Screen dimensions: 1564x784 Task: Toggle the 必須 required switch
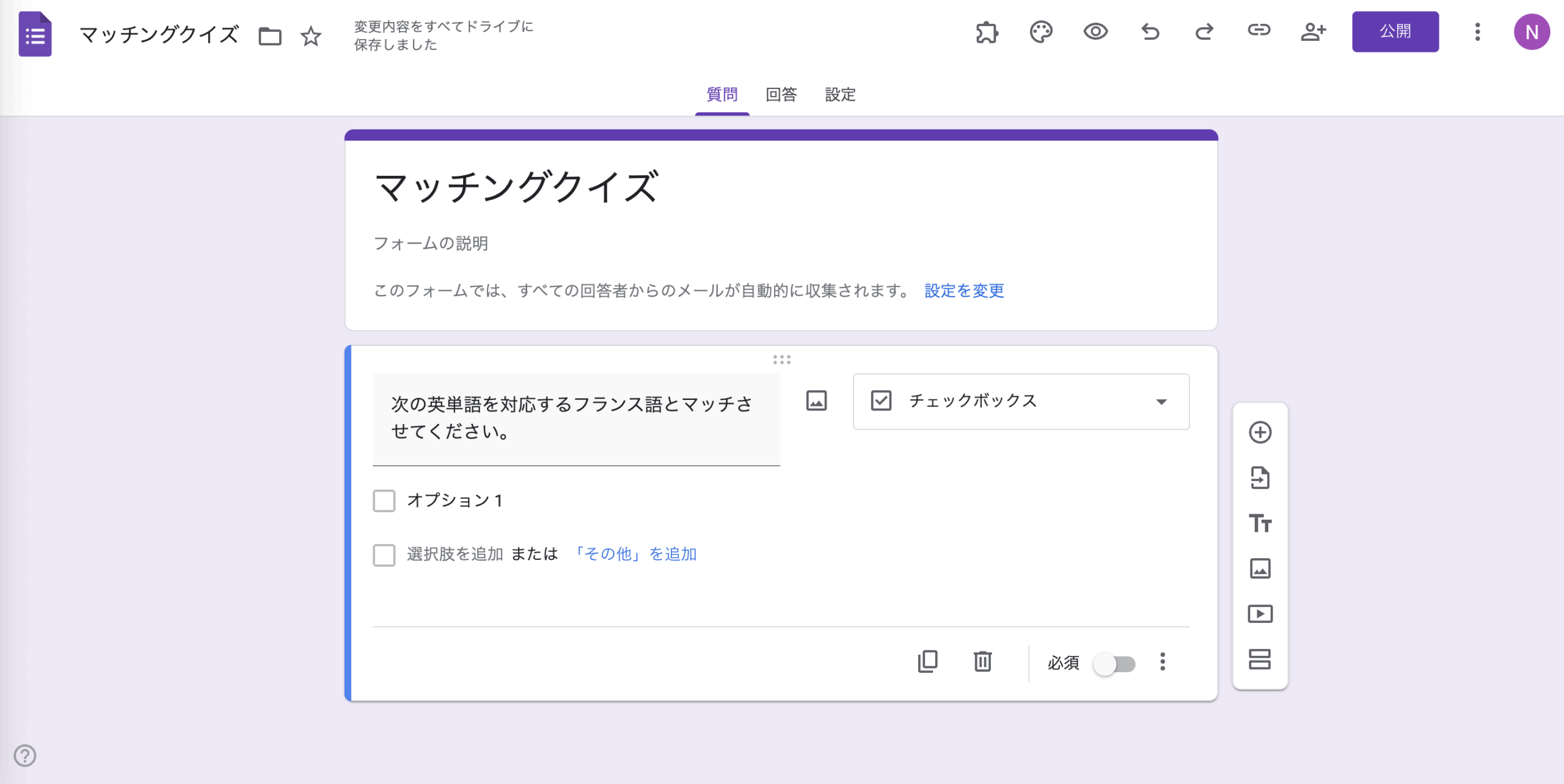click(1116, 663)
